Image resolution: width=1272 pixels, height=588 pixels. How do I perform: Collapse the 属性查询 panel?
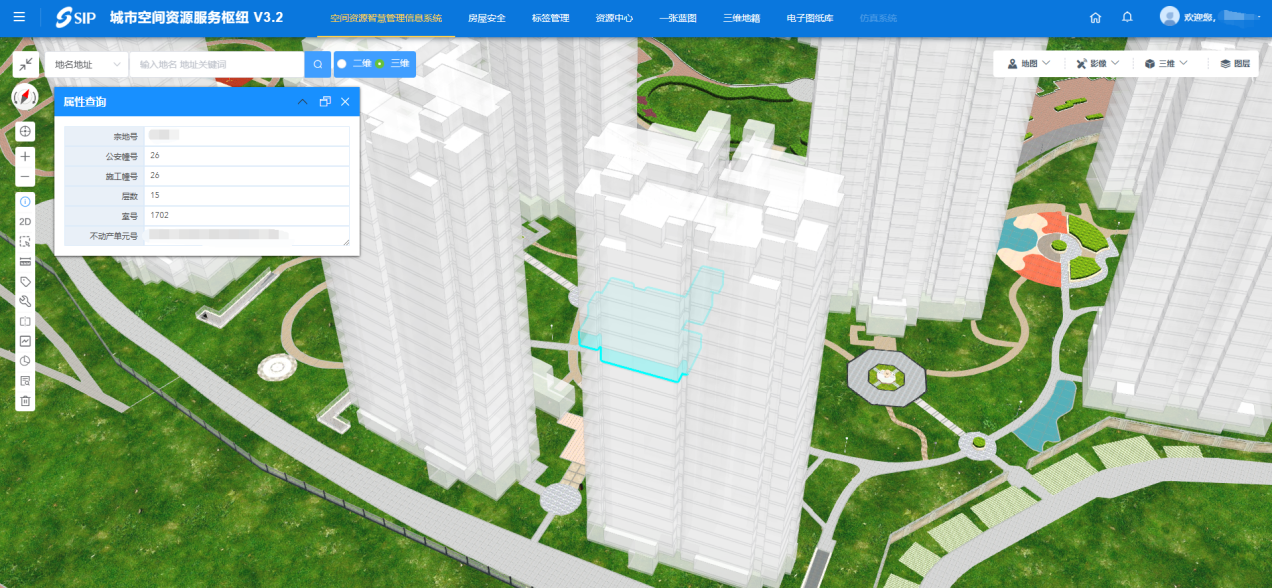[x=303, y=102]
